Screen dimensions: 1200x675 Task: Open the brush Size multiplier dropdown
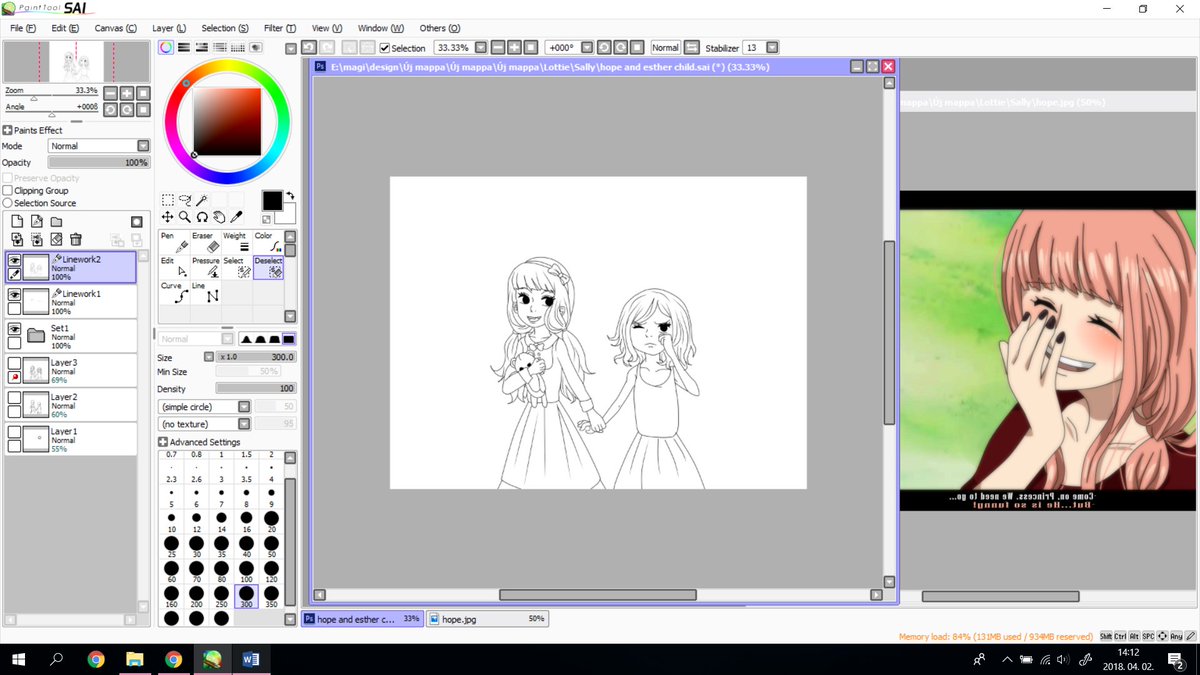209,357
